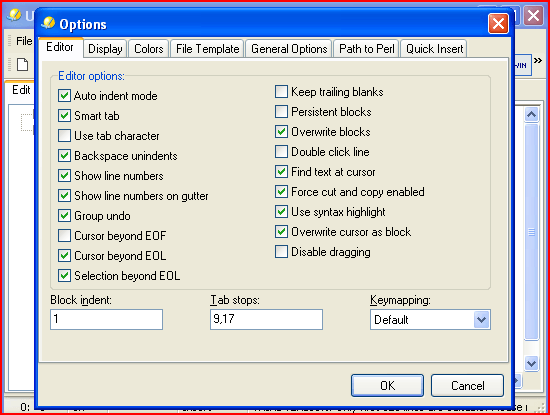Click the Cancel button
Image resolution: width=550 pixels, height=415 pixels.
[x=467, y=386]
